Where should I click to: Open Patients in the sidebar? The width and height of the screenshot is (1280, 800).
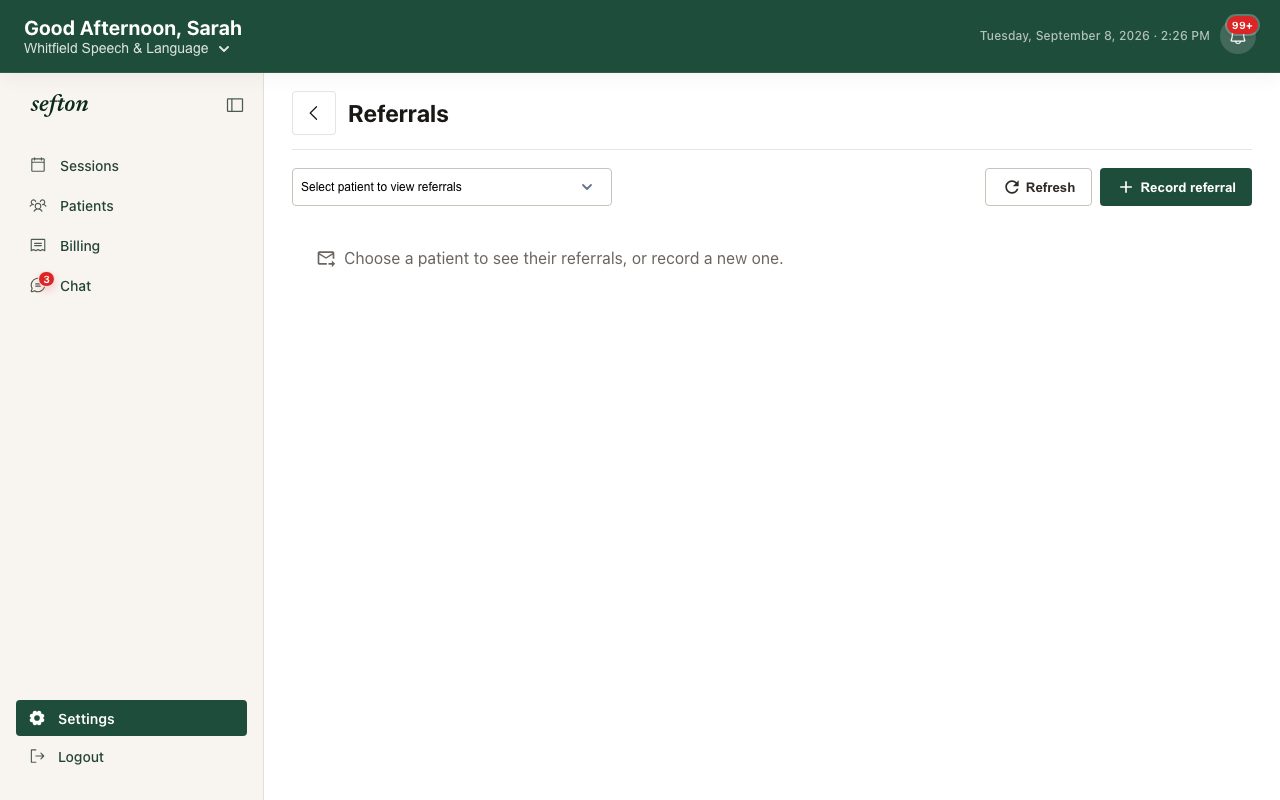131,206
